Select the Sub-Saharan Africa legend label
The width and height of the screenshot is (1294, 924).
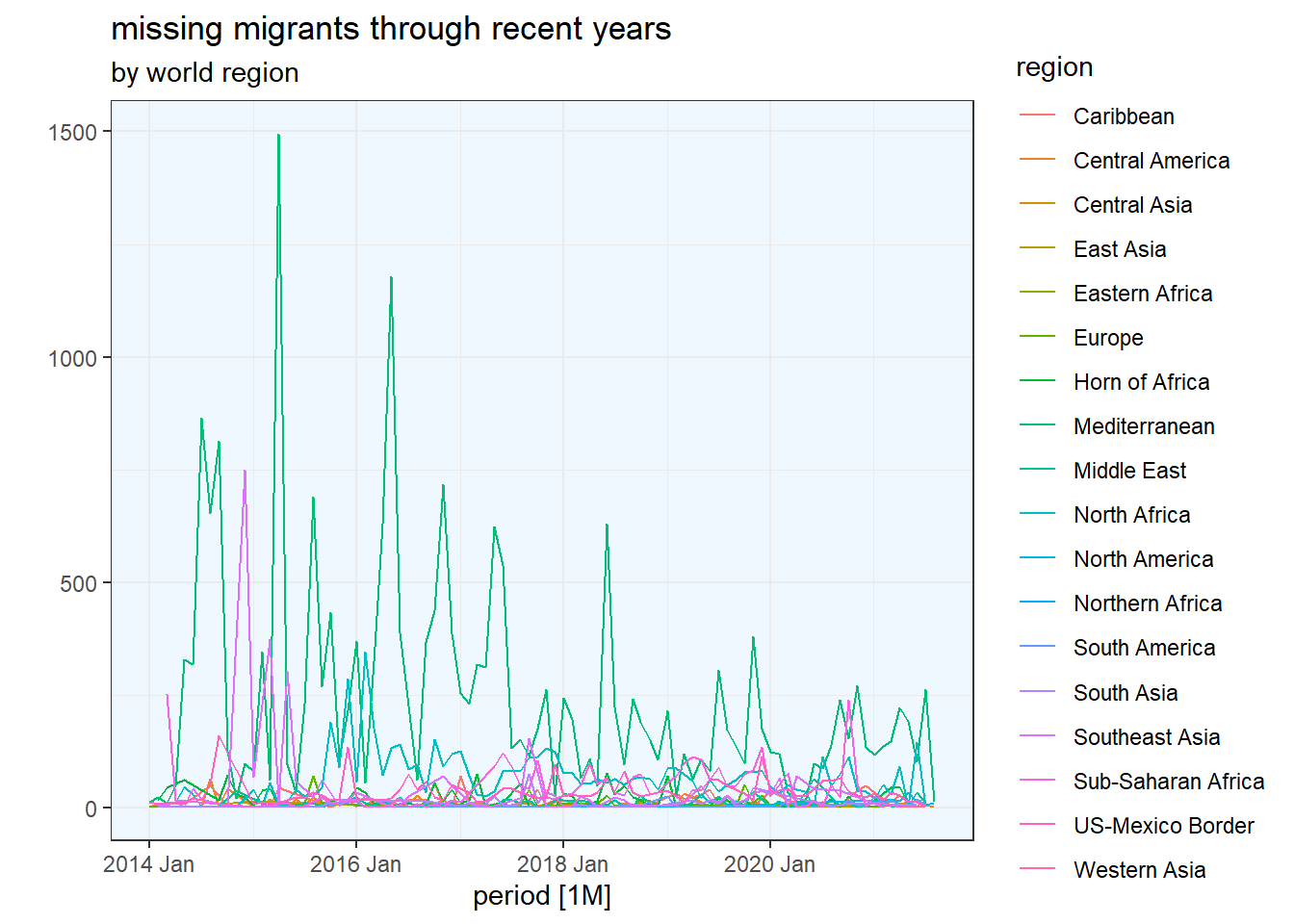1168,782
